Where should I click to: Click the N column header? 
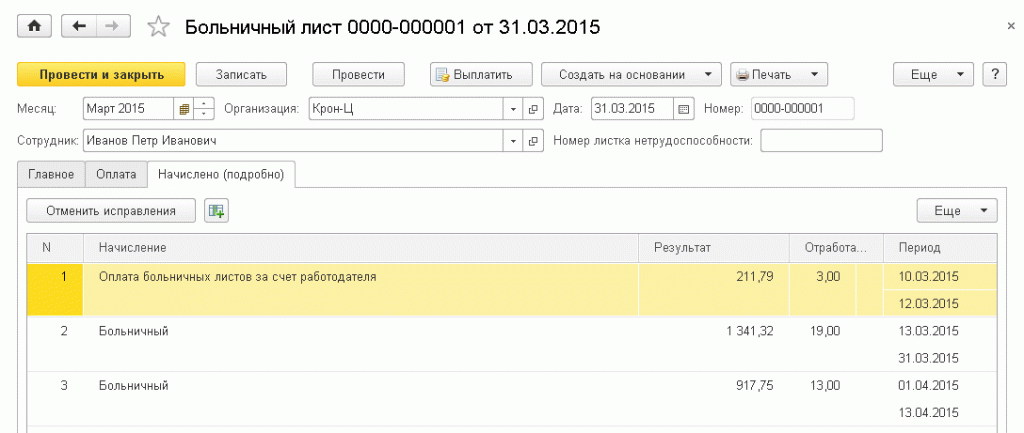point(55,248)
